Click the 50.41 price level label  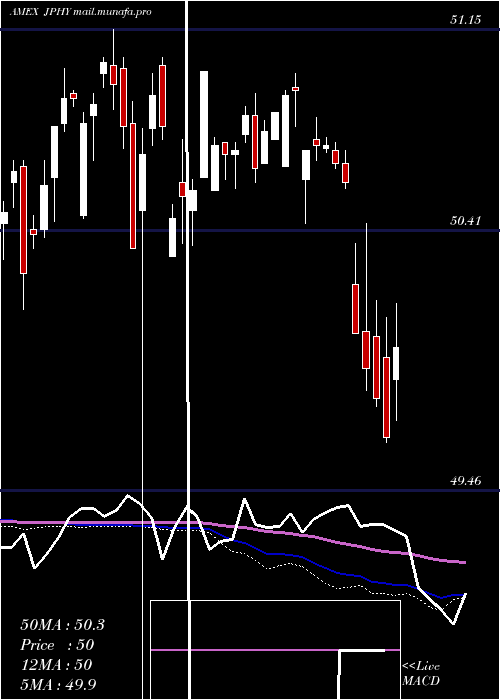tap(466, 221)
